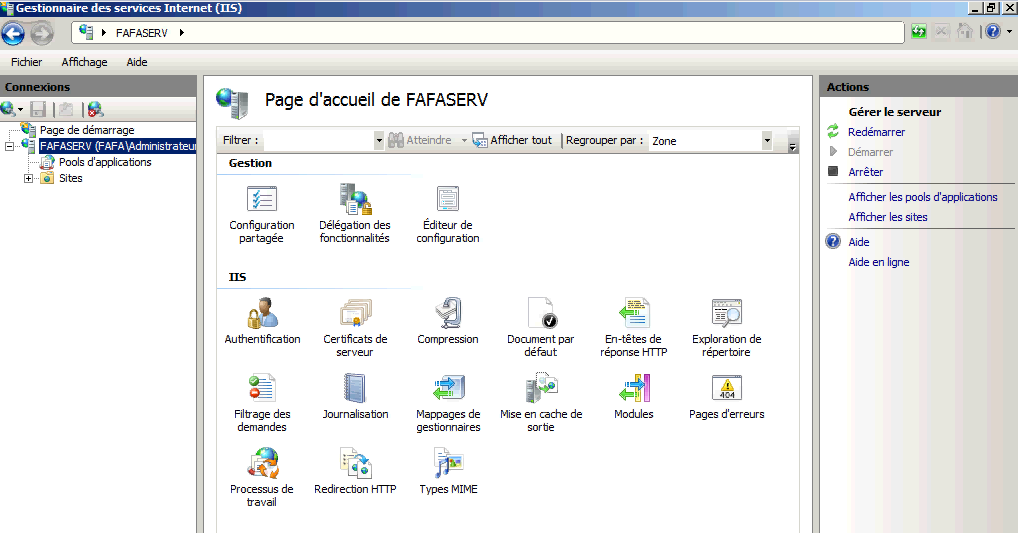1018x533 pixels.
Task: Click the forward navigation arrow
Action: (42, 34)
